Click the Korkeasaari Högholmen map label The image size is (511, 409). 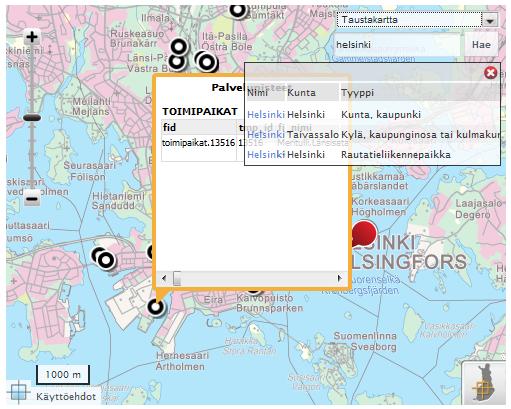[x=380, y=207]
